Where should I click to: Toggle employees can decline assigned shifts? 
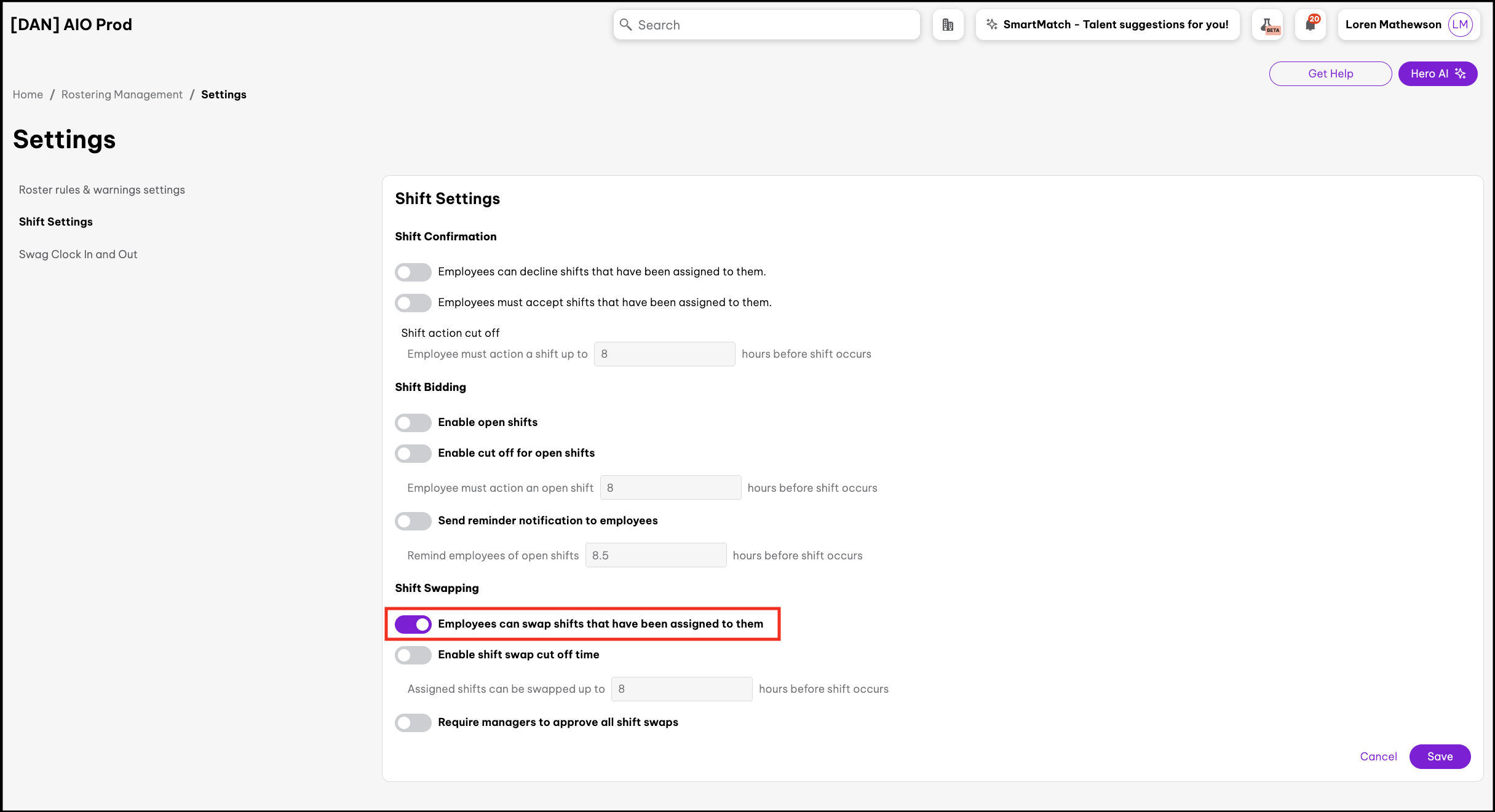click(413, 272)
